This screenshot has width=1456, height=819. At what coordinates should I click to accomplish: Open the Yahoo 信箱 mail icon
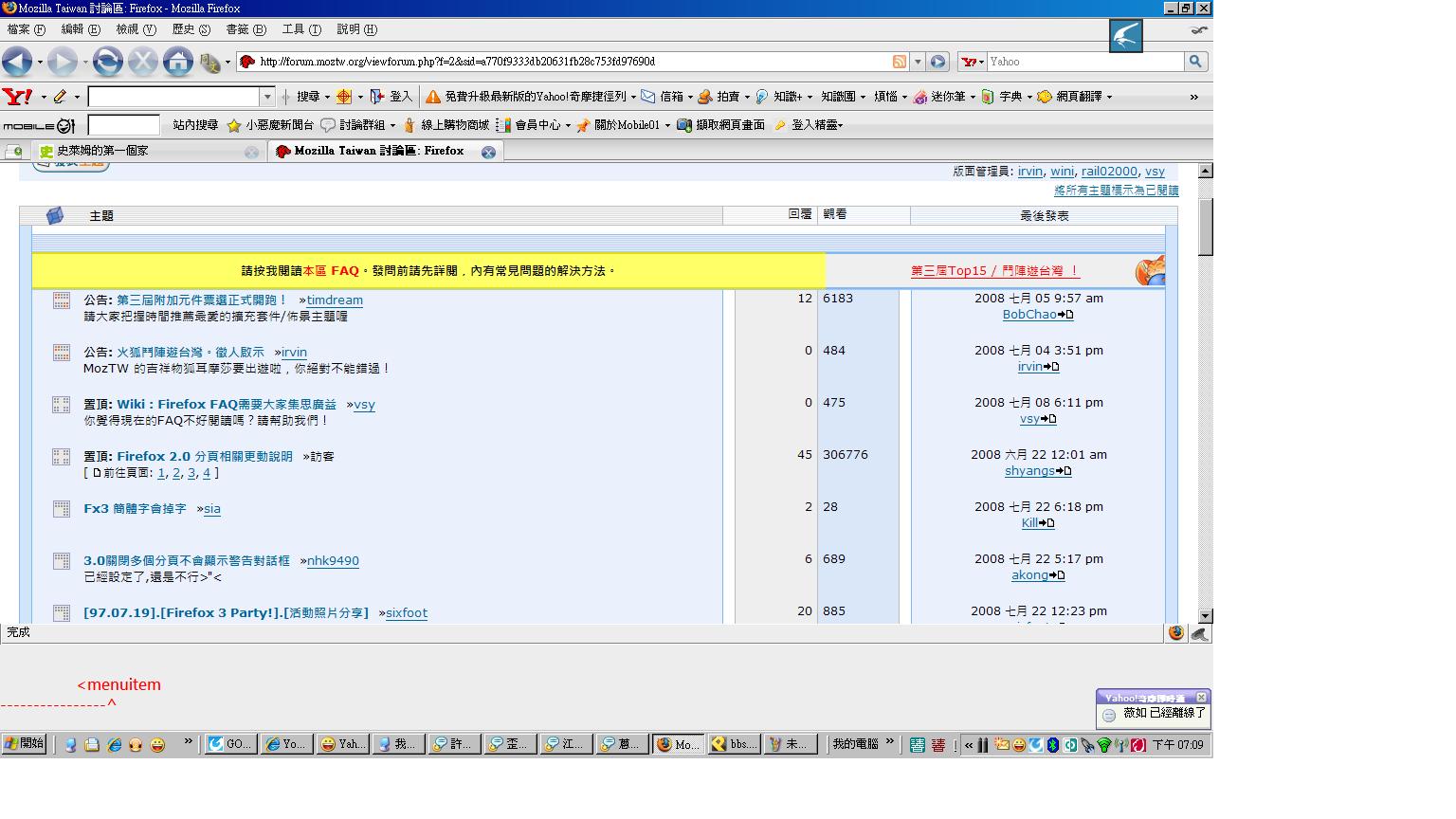648,97
